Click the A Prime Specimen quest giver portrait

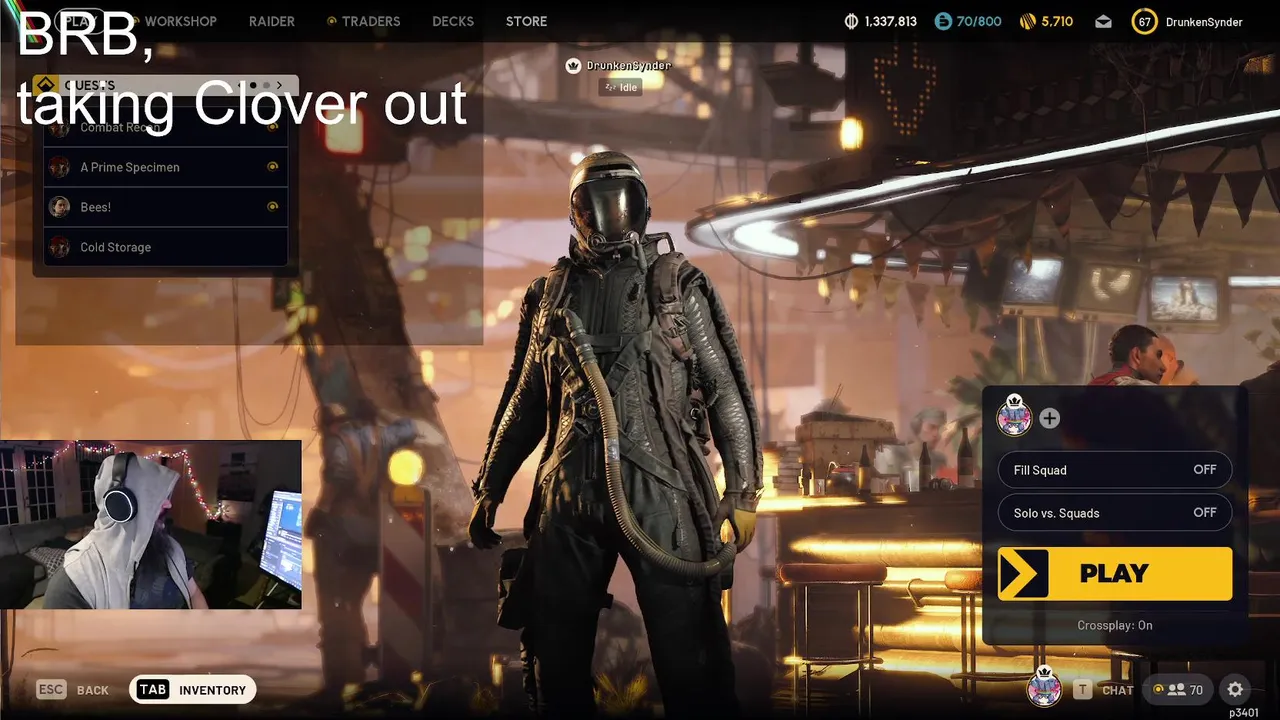[x=60, y=167]
